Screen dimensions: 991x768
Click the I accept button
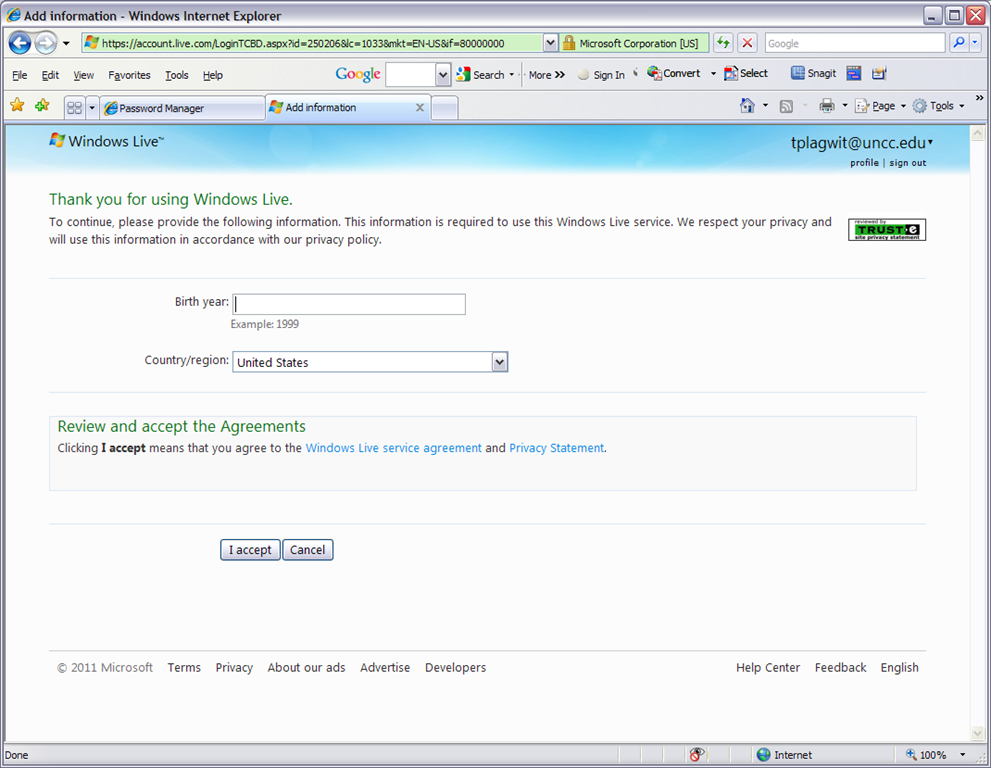(x=250, y=550)
